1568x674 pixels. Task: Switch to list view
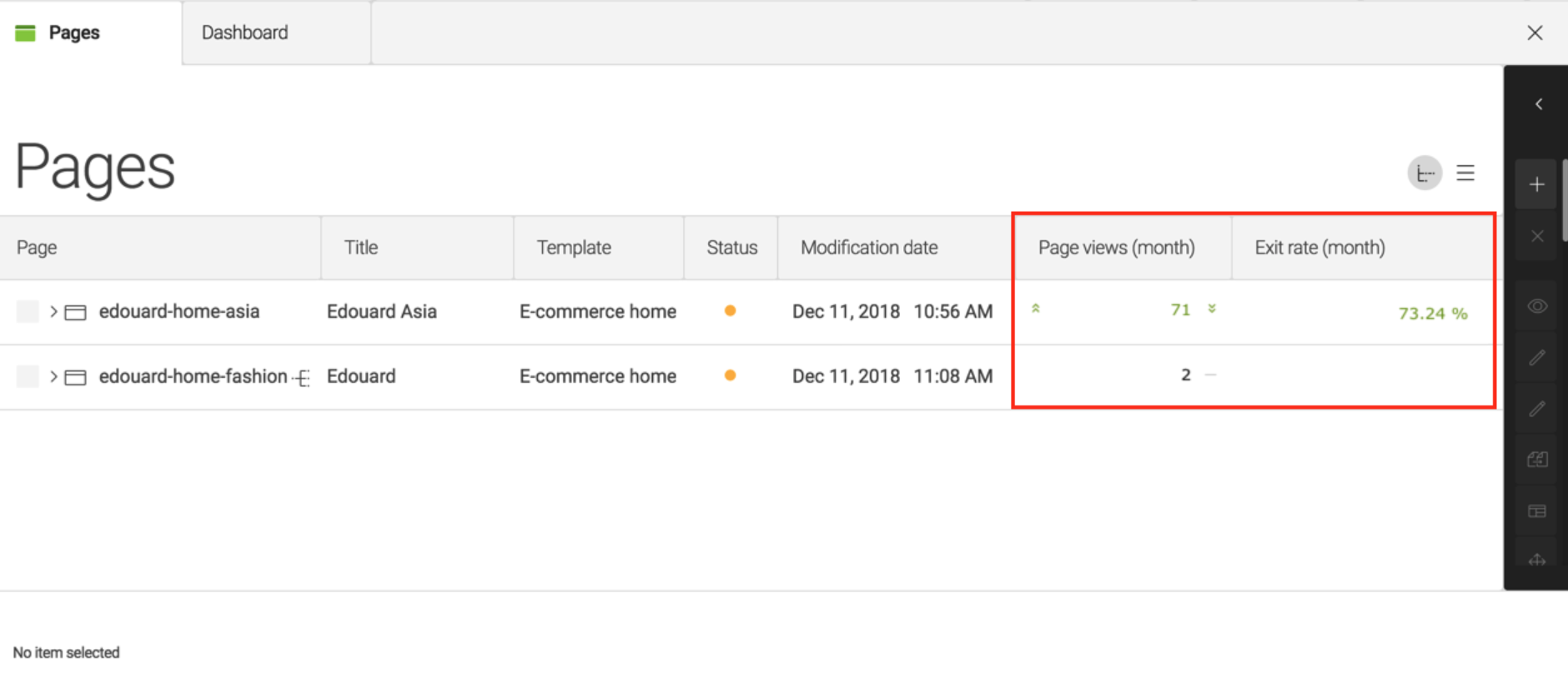1465,173
